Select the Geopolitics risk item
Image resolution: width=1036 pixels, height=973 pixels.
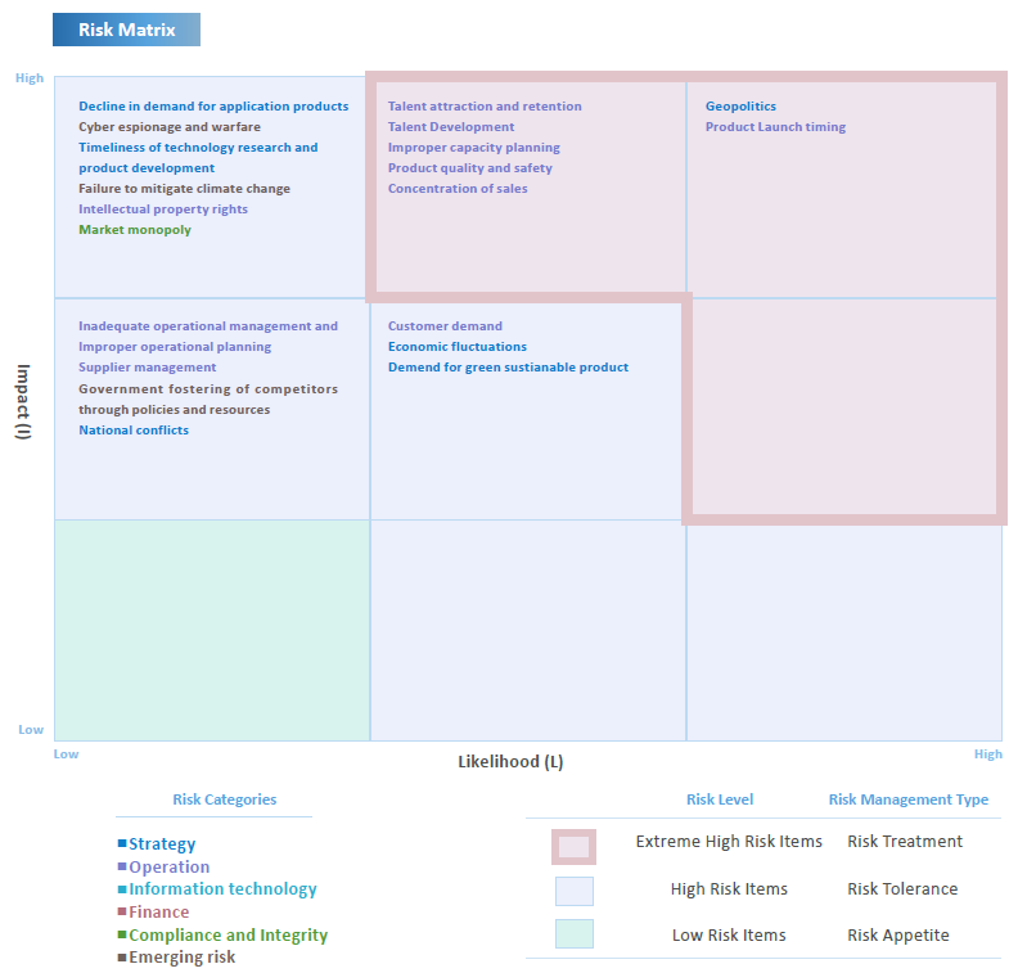point(740,106)
